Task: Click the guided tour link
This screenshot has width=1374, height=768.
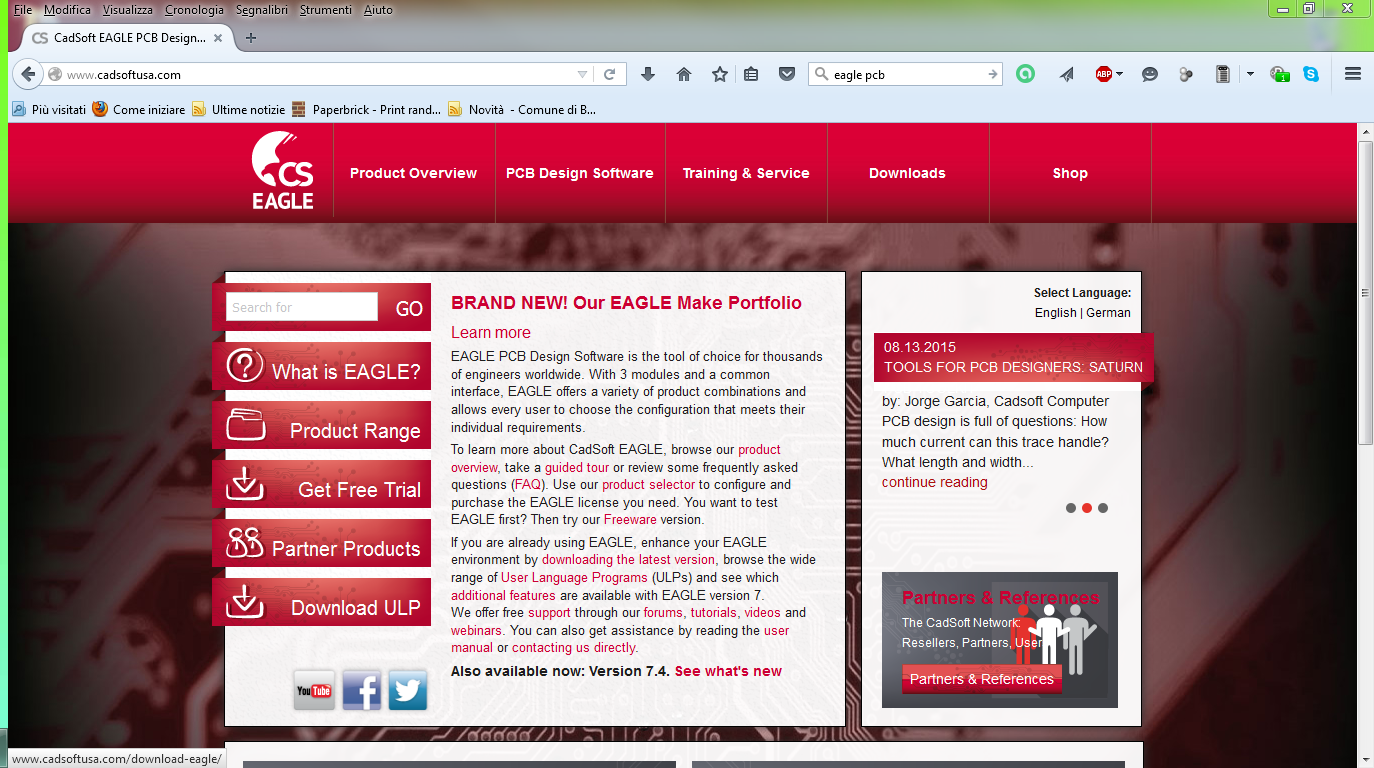Action: click(577, 467)
